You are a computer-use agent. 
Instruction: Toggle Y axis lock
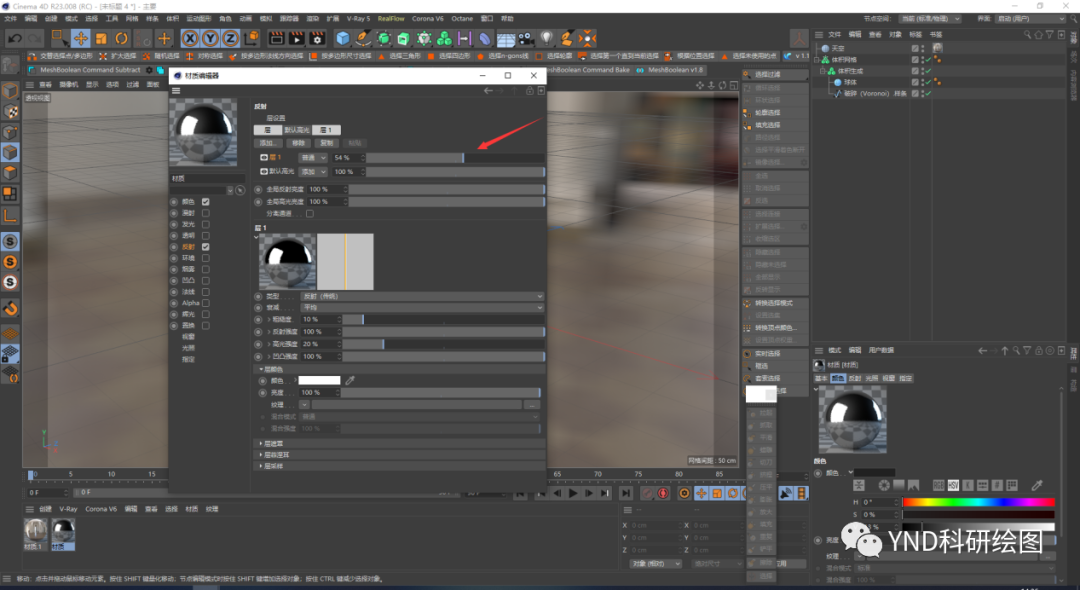(211, 39)
